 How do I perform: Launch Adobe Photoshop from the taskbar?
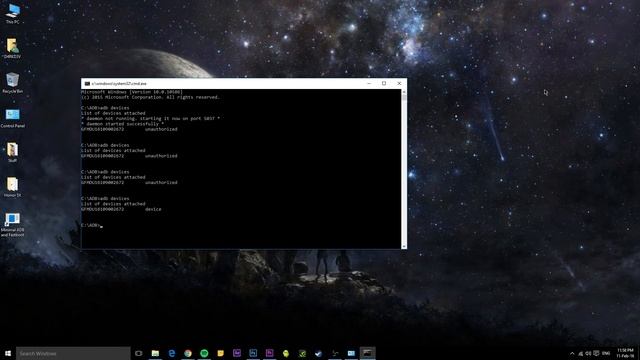(x=253, y=353)
